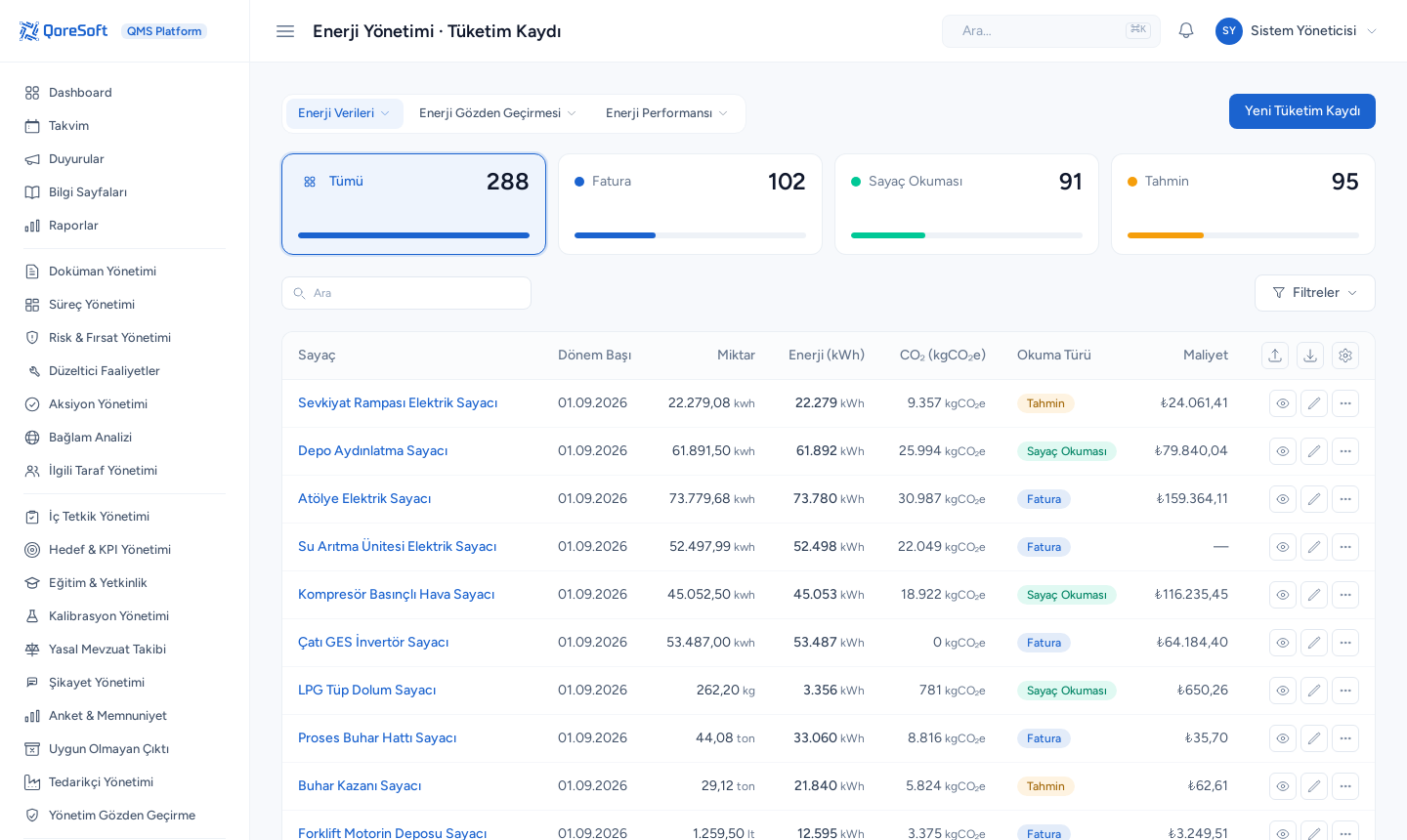
Task: Open the Çatı GES İnvertör Sayacı link
Action: [373, 643]
